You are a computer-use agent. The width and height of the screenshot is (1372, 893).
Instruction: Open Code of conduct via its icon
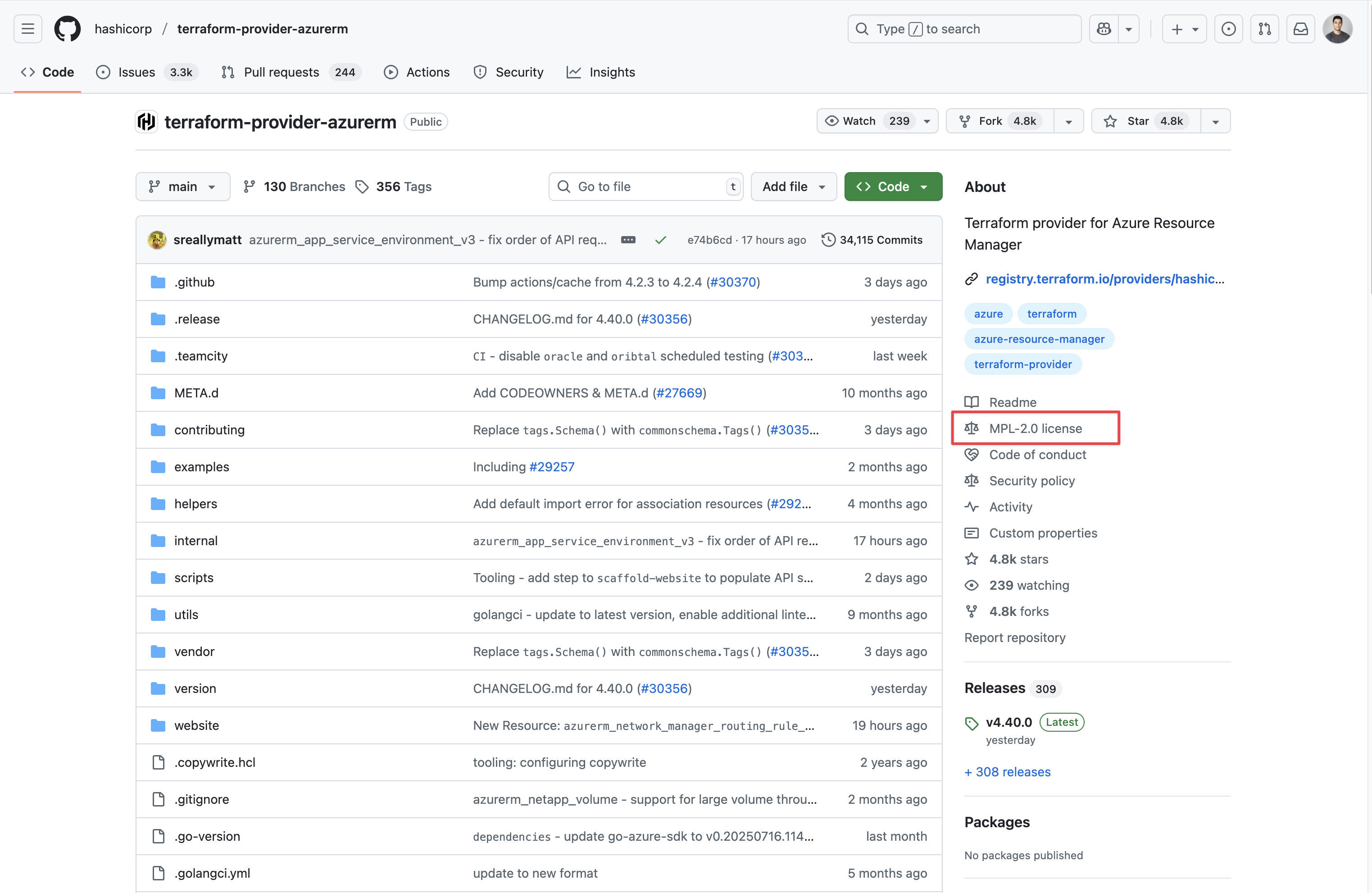pyautogui.click(x=972, y=454)
